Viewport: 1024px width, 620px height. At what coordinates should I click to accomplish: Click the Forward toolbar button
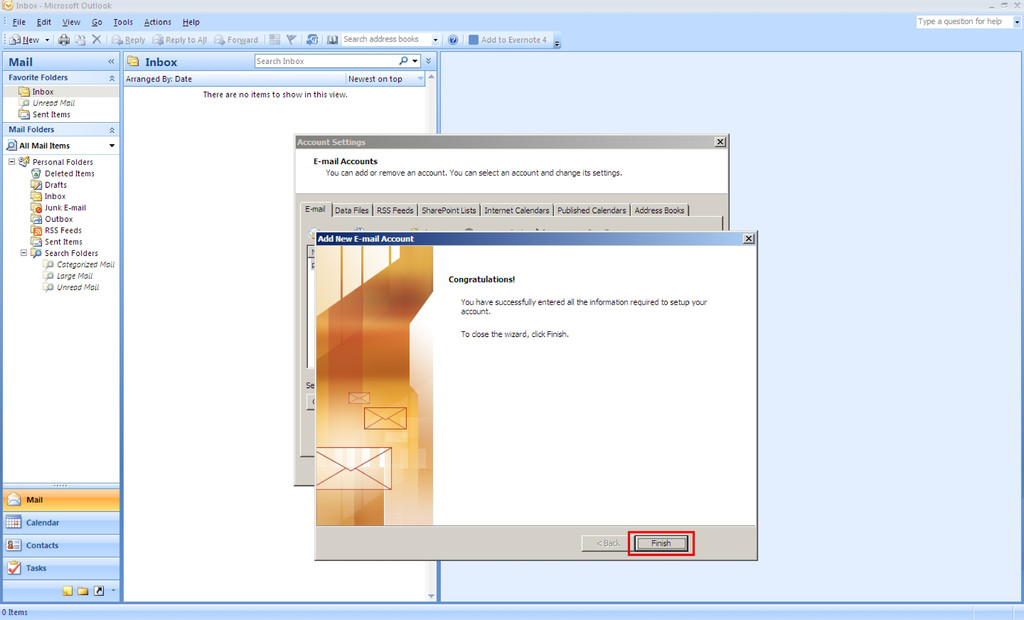(236, 40)
